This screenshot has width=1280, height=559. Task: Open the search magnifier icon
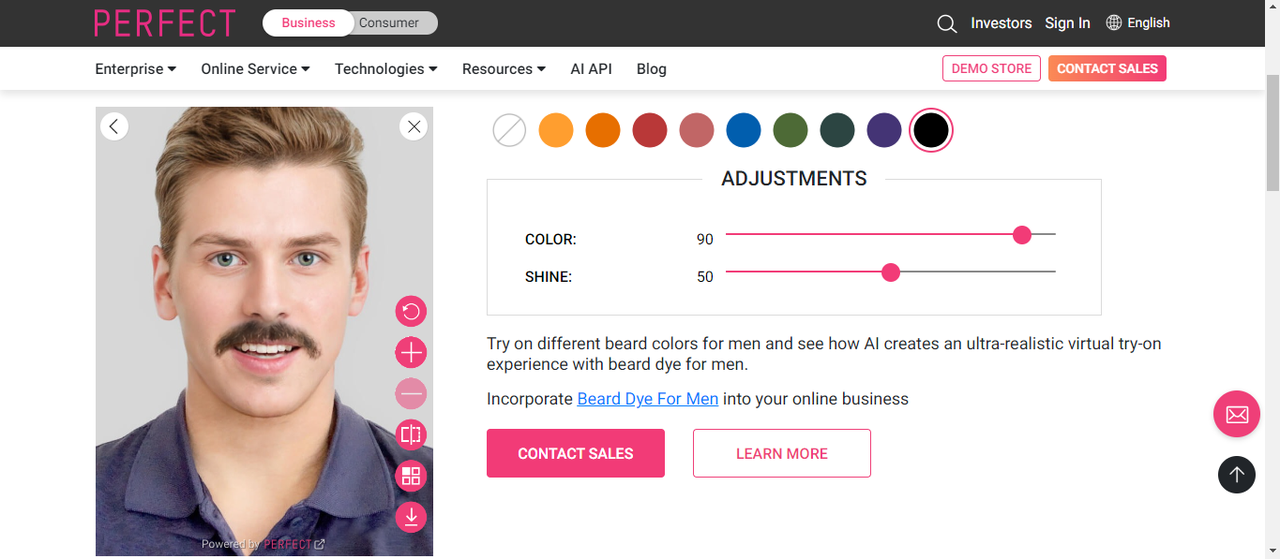click(x=946, y=24)
